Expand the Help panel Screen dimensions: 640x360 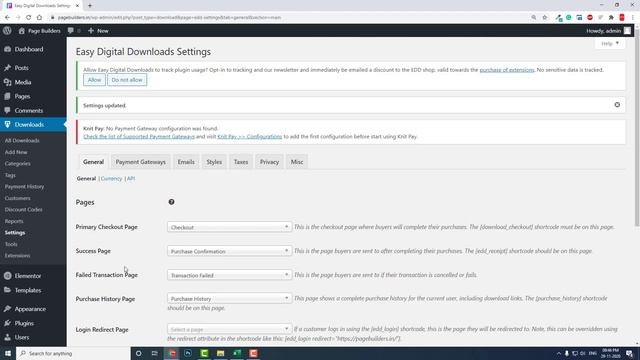pos(610,43)
